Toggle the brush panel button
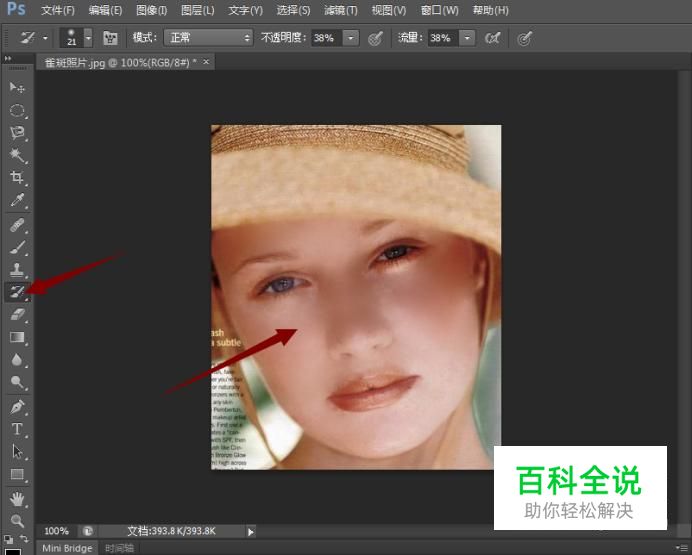 pos(110,38)
